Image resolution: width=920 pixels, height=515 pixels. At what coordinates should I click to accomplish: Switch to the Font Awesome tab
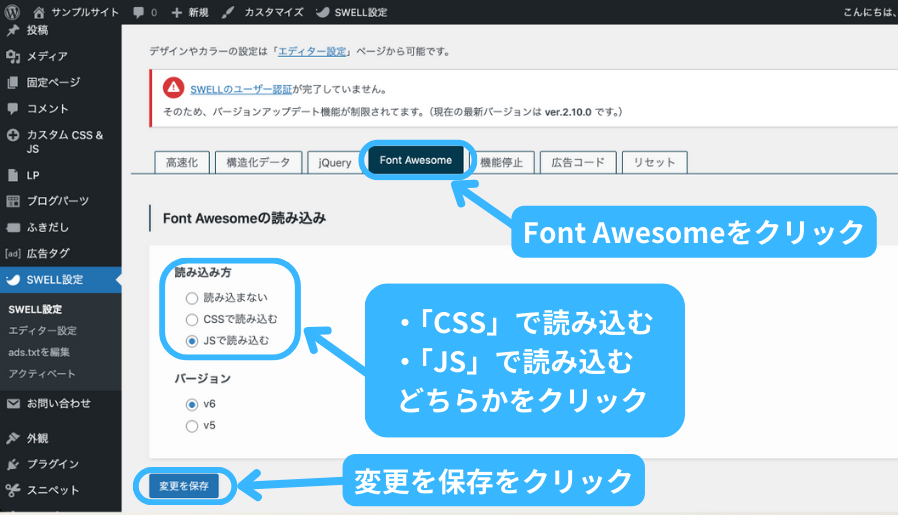415,160
